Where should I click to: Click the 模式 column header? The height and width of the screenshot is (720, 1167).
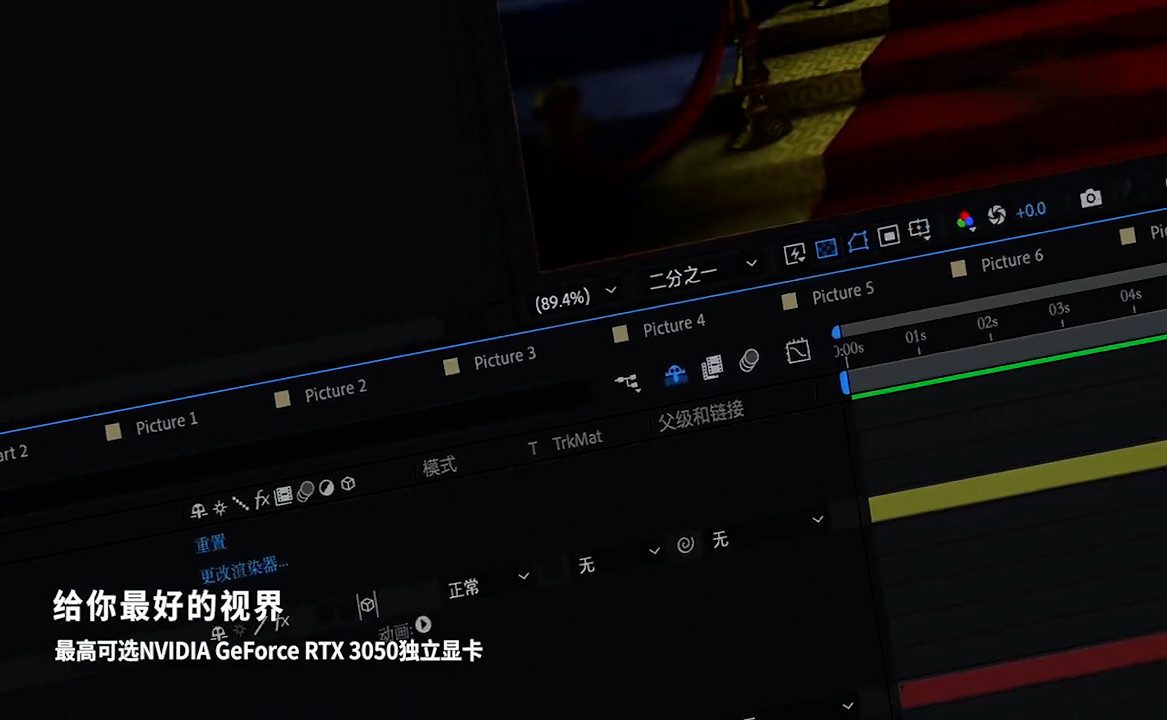coord(439,467)
